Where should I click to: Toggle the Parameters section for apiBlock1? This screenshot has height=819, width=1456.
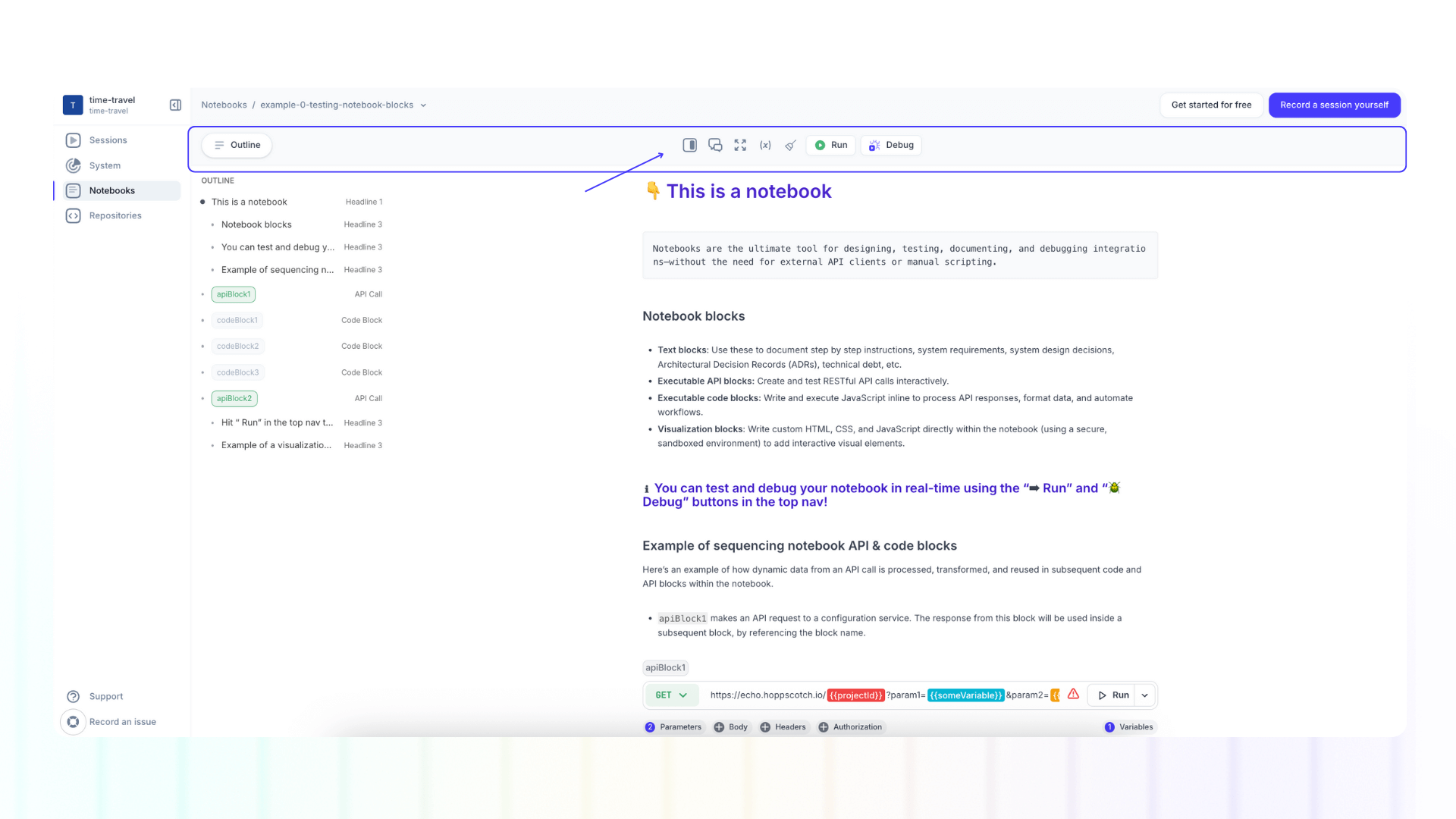point(673,726)
